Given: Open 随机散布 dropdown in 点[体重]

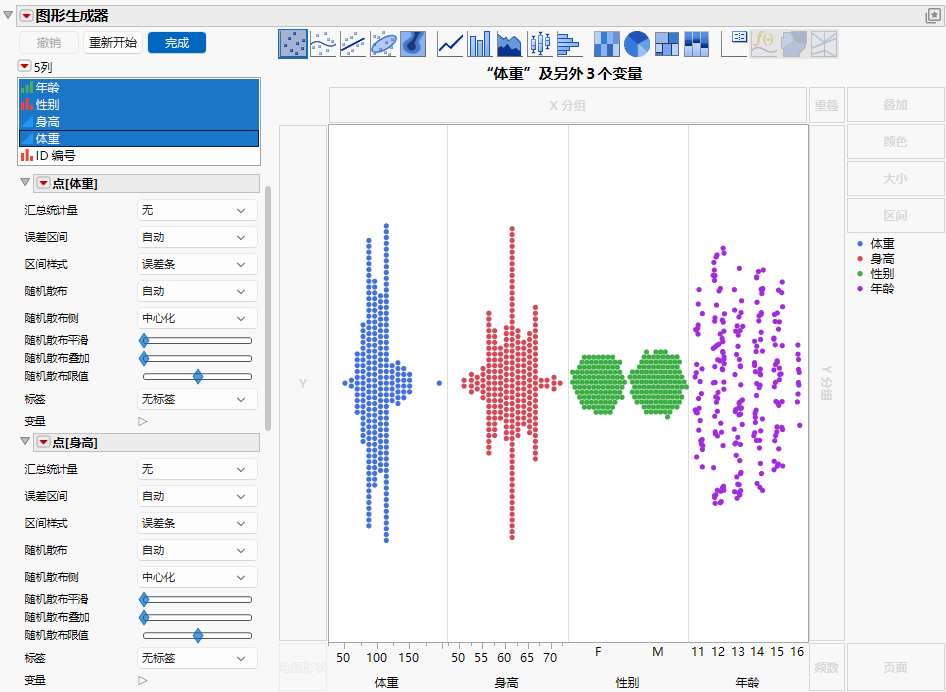Looking at the screenshot, I should pyautogui.click(x=197, y=291).
